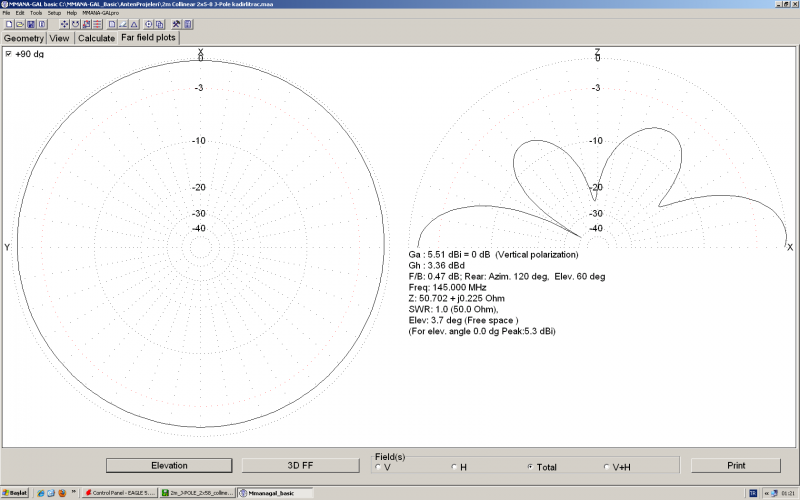Toggle the +90 dg checkbox

click(8, 54)
